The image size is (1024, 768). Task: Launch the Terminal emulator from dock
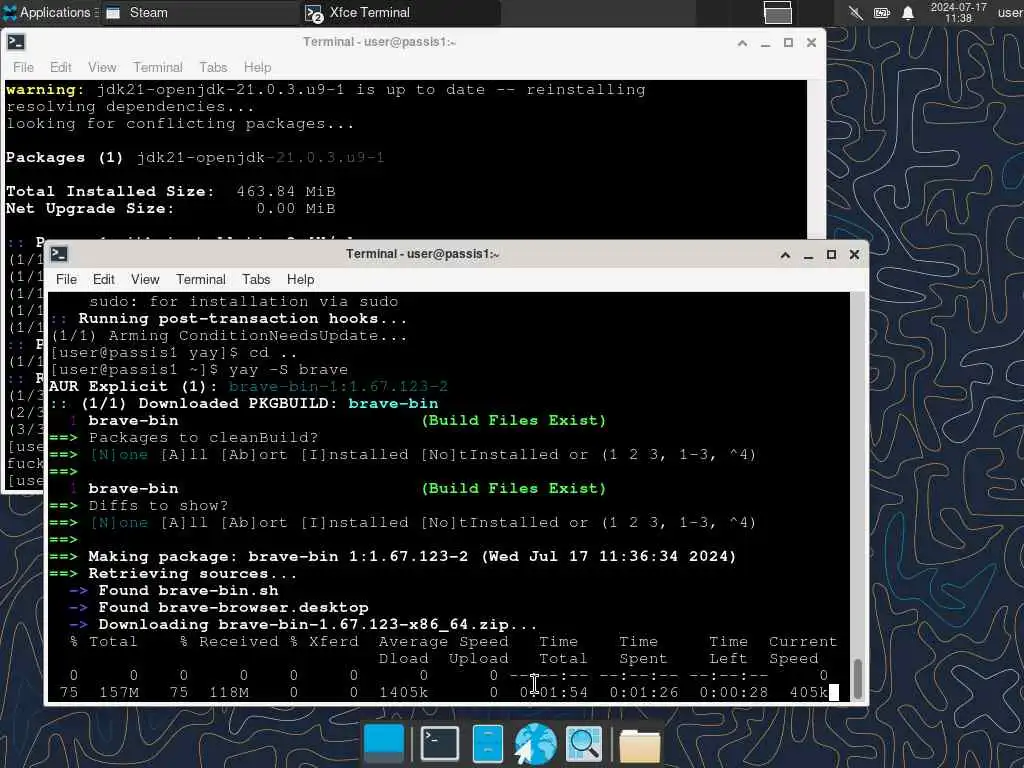click(x=440, y=743)
